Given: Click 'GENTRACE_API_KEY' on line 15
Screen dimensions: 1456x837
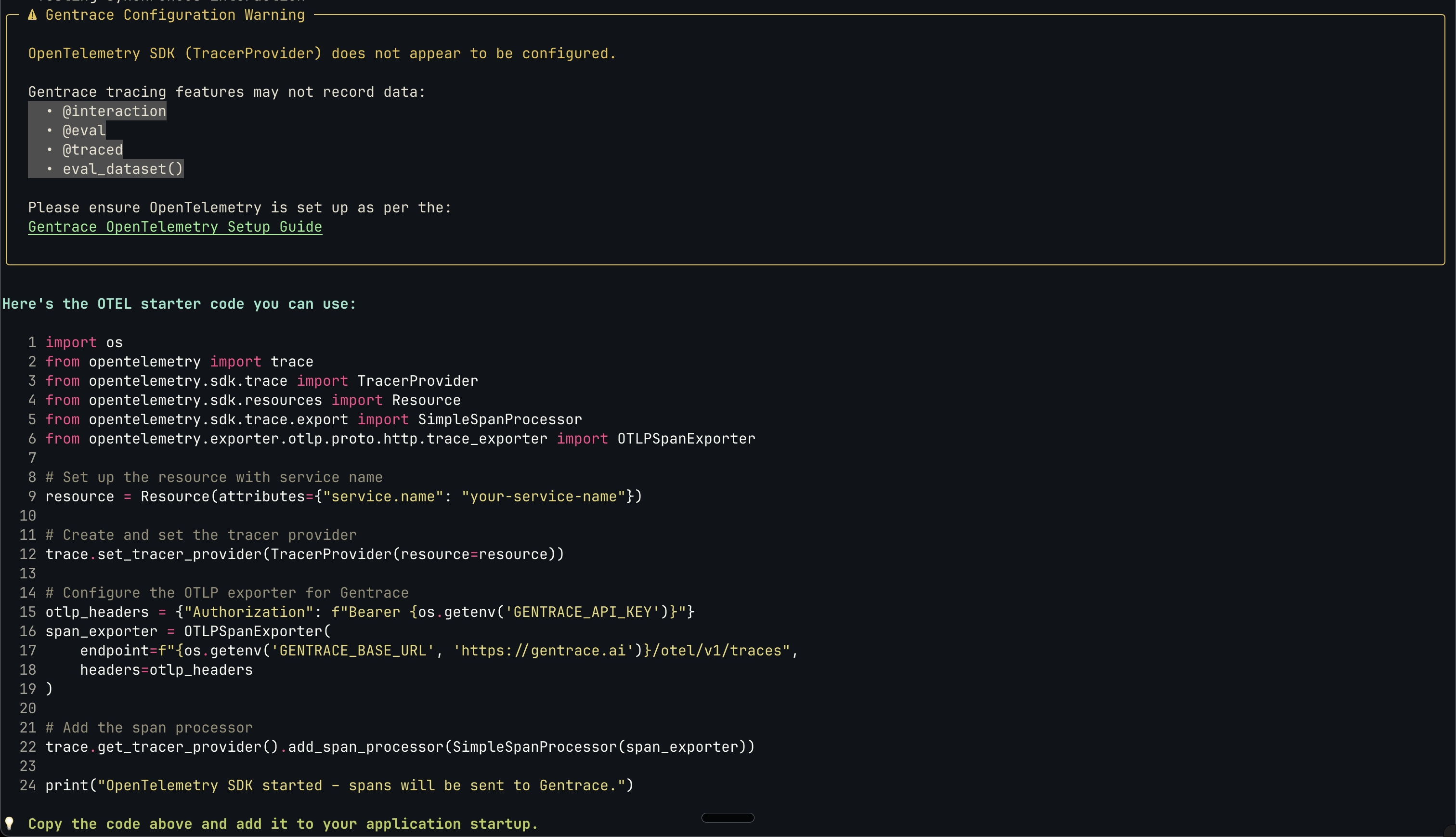Looking at the screenshot, I should point(583,612).
